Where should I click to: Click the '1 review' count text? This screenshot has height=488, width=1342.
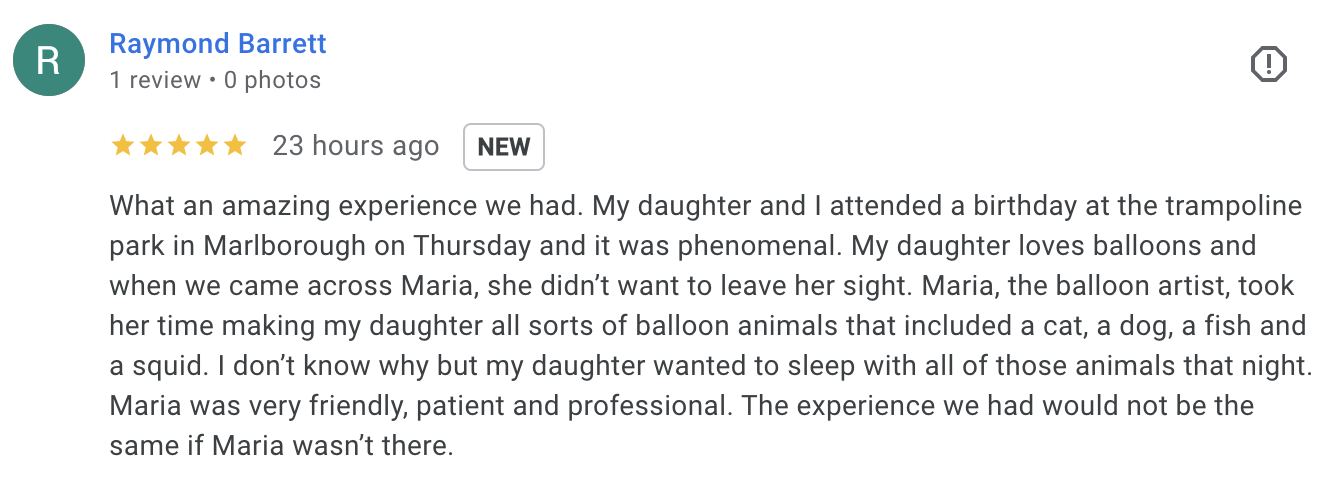click(x=155, y=80)
